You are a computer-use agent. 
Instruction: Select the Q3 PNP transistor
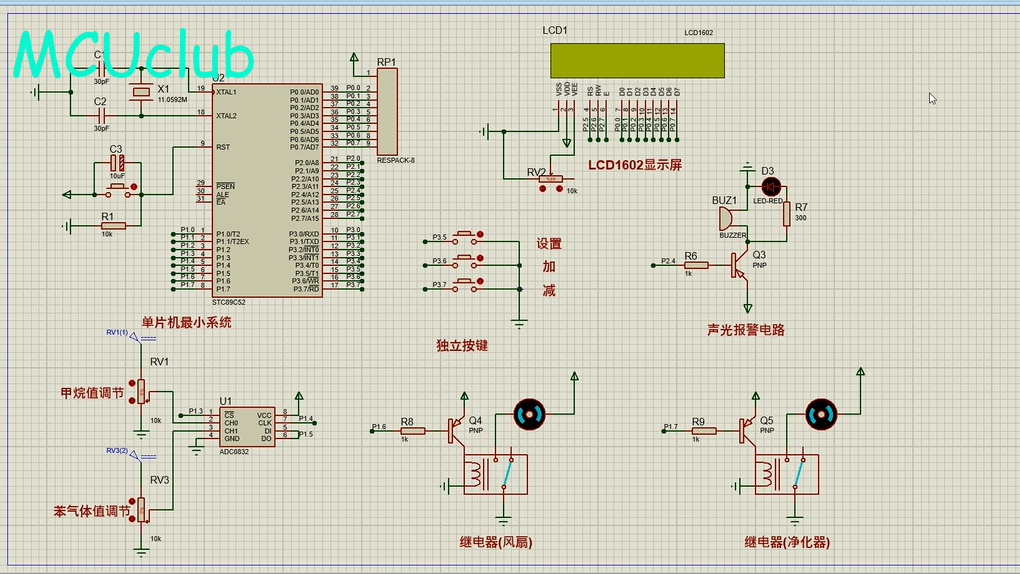click(x=742, y=265)
